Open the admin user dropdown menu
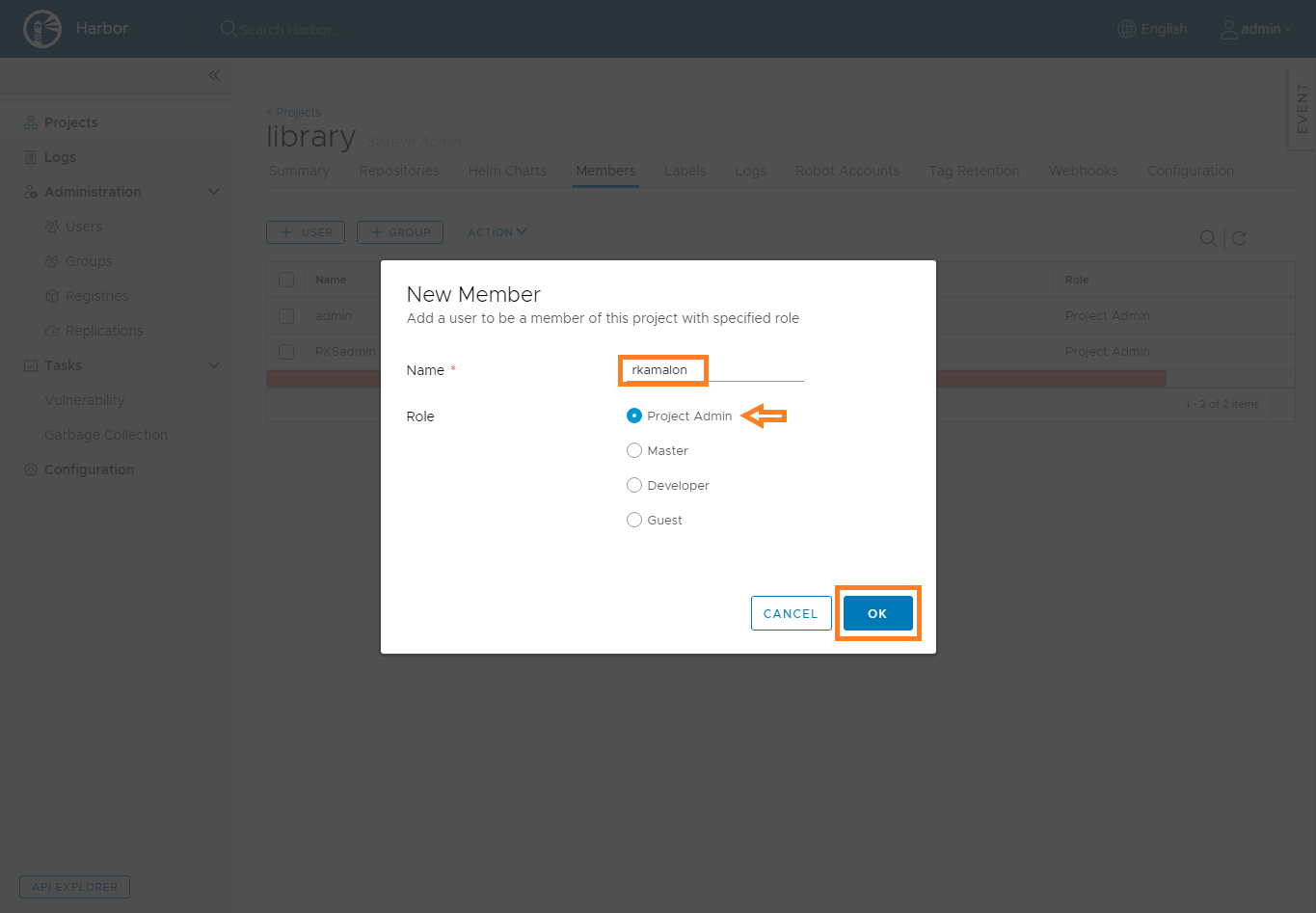This screenshot has width=1316, height=913. (x=1256, y=29)
